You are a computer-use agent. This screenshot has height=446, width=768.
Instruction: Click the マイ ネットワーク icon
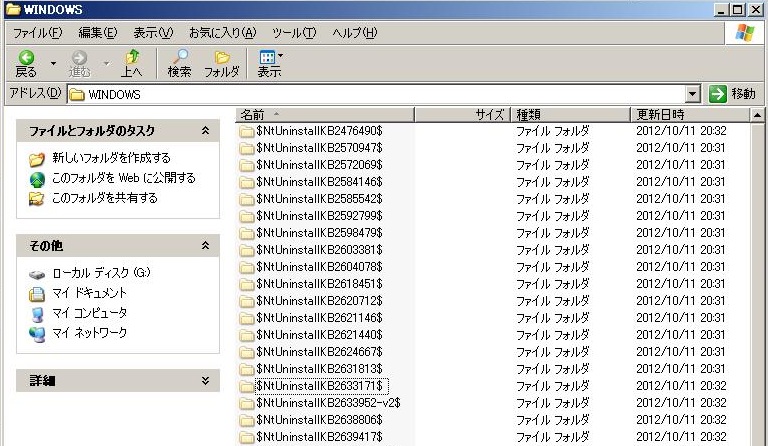(x=37, y=334)
